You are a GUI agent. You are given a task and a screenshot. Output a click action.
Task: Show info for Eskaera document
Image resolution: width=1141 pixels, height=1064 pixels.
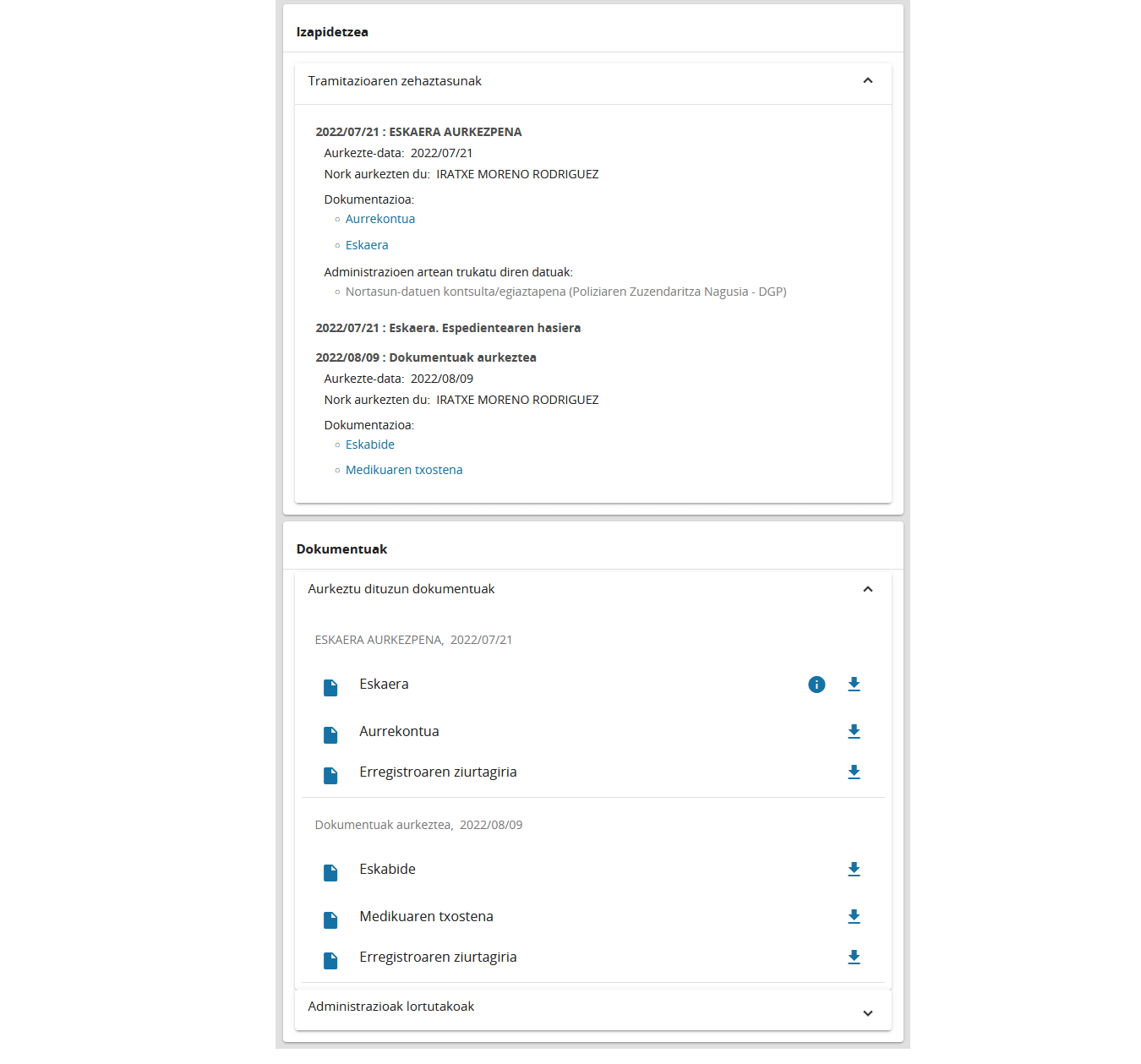coord(816,685)
